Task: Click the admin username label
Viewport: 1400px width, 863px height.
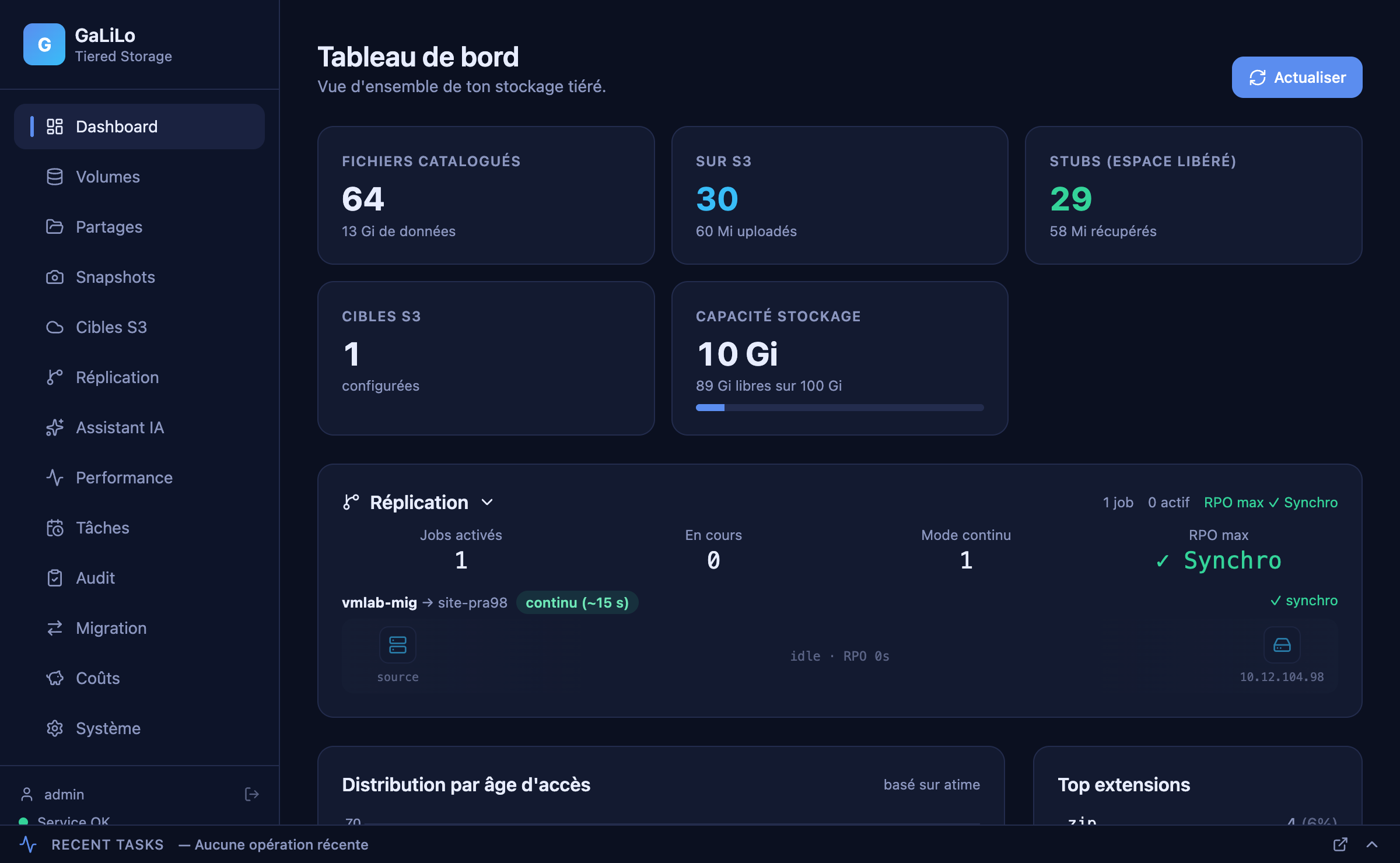Action: tap(64, 794)
